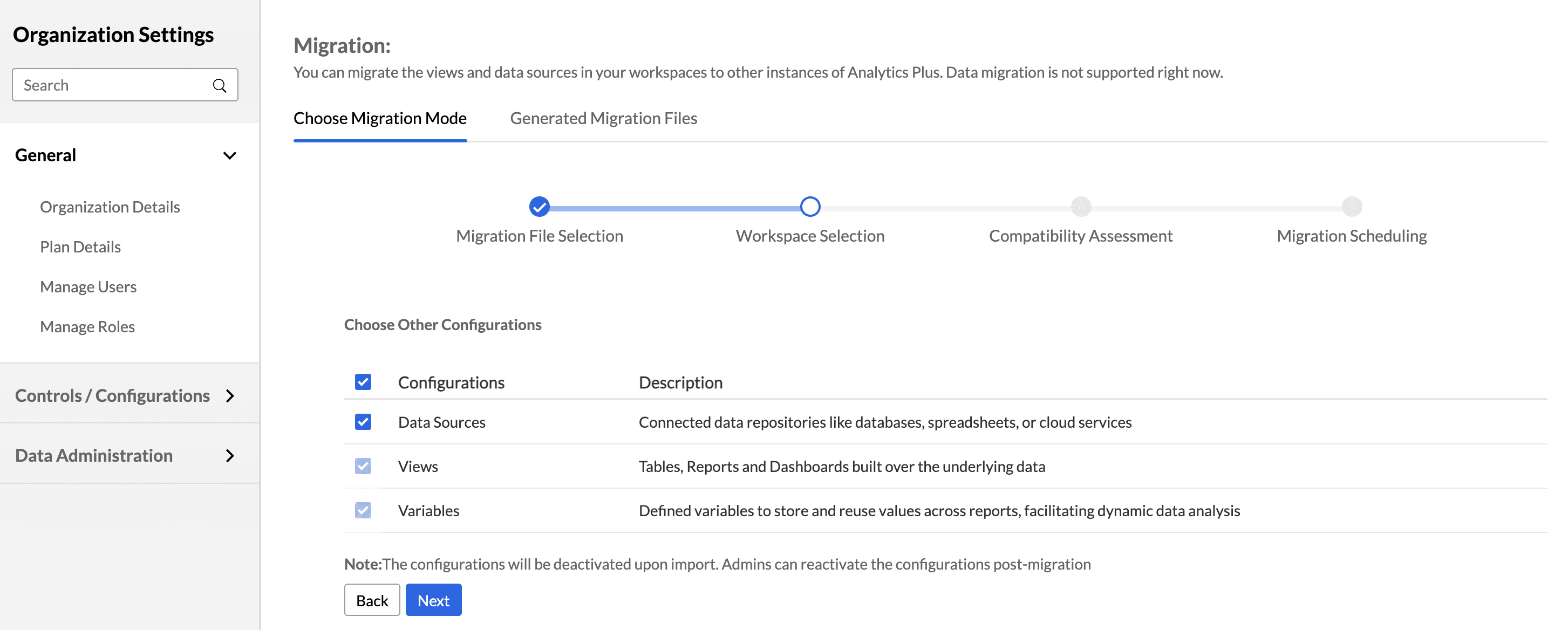Screen dimensions: 1568x630
Task: Expand Controls / Configurations section
Action: pyautogui.click(x=229, y=396)
